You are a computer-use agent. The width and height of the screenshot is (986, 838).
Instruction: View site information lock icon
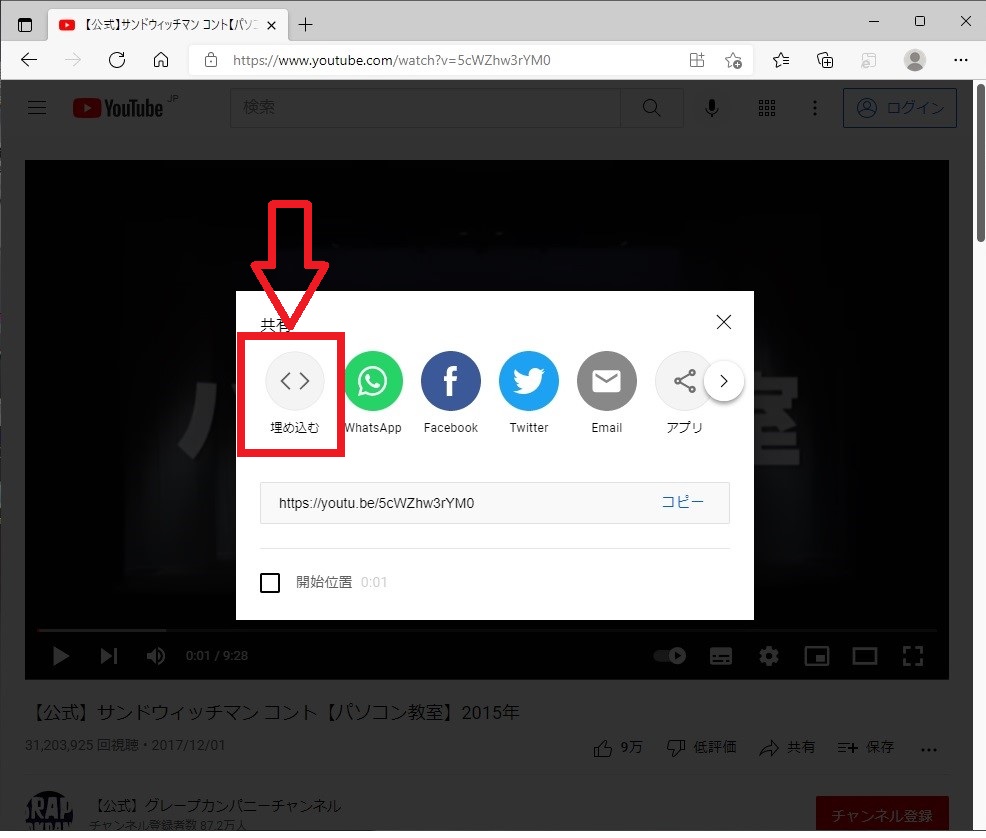pos(211,60)
